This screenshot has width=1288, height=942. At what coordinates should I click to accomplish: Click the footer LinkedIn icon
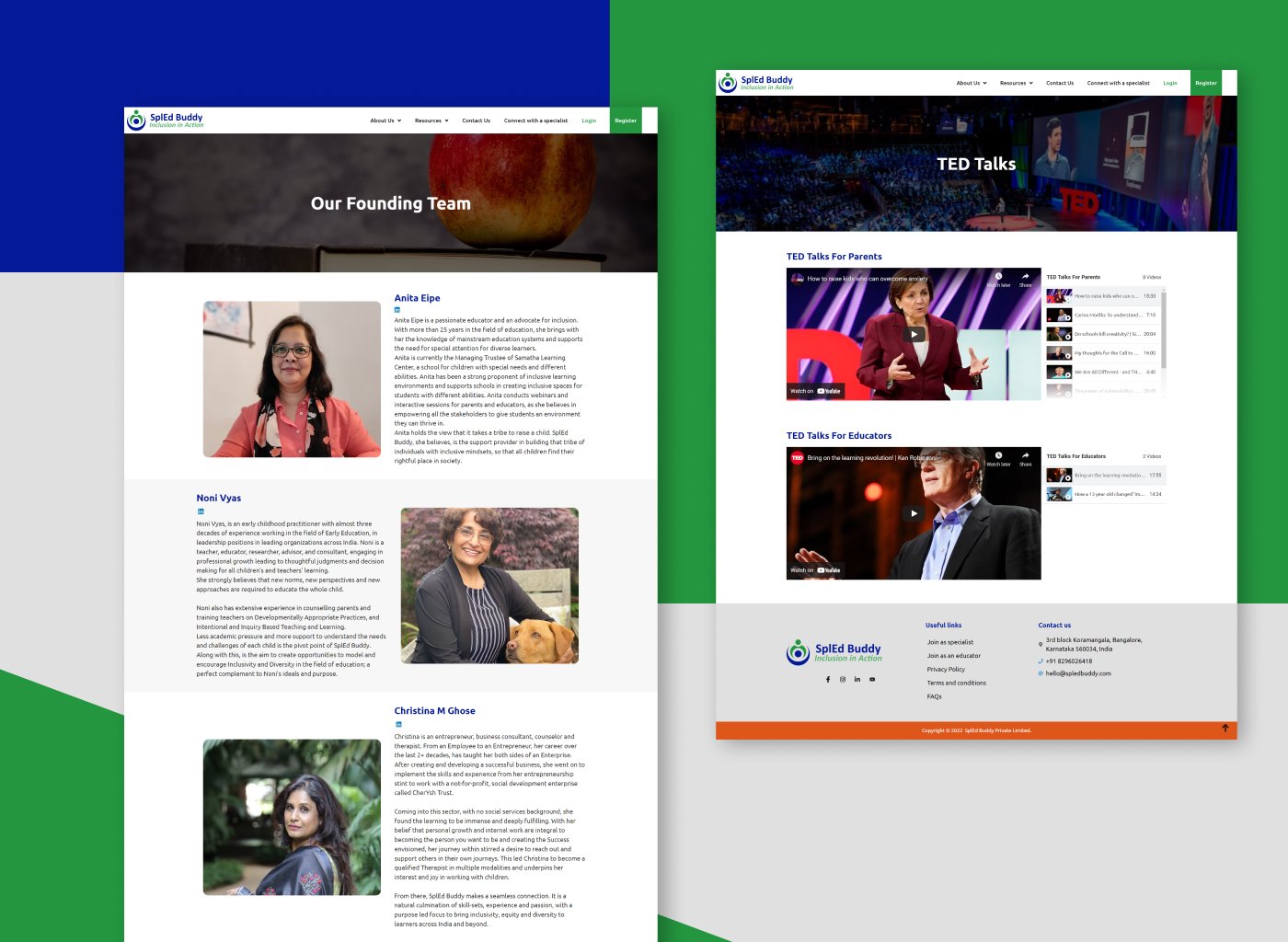[857, 680]
